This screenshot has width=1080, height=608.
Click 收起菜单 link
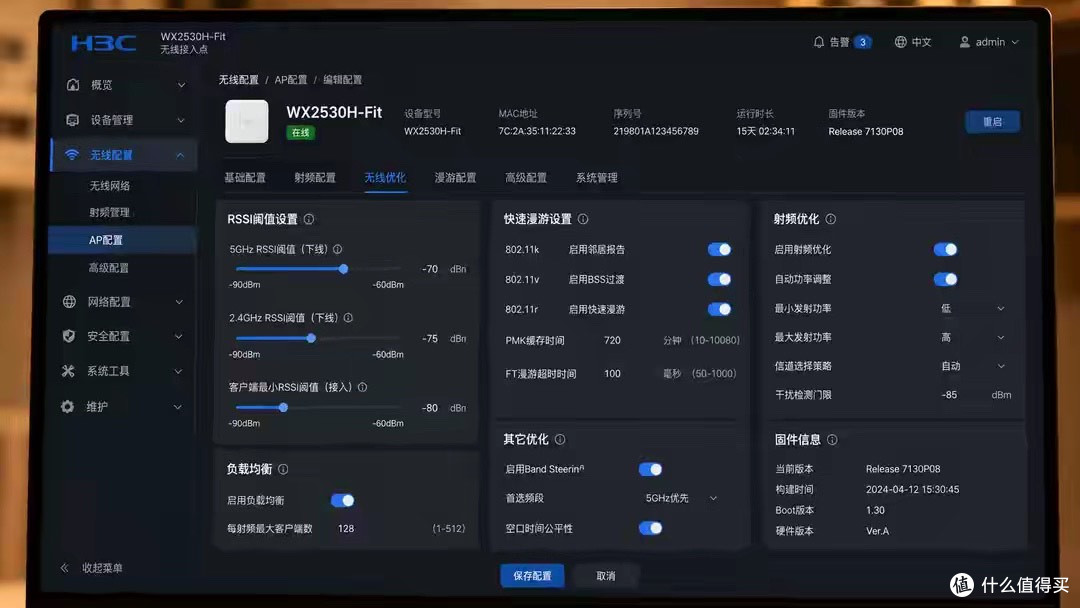(x=103, y=568)
